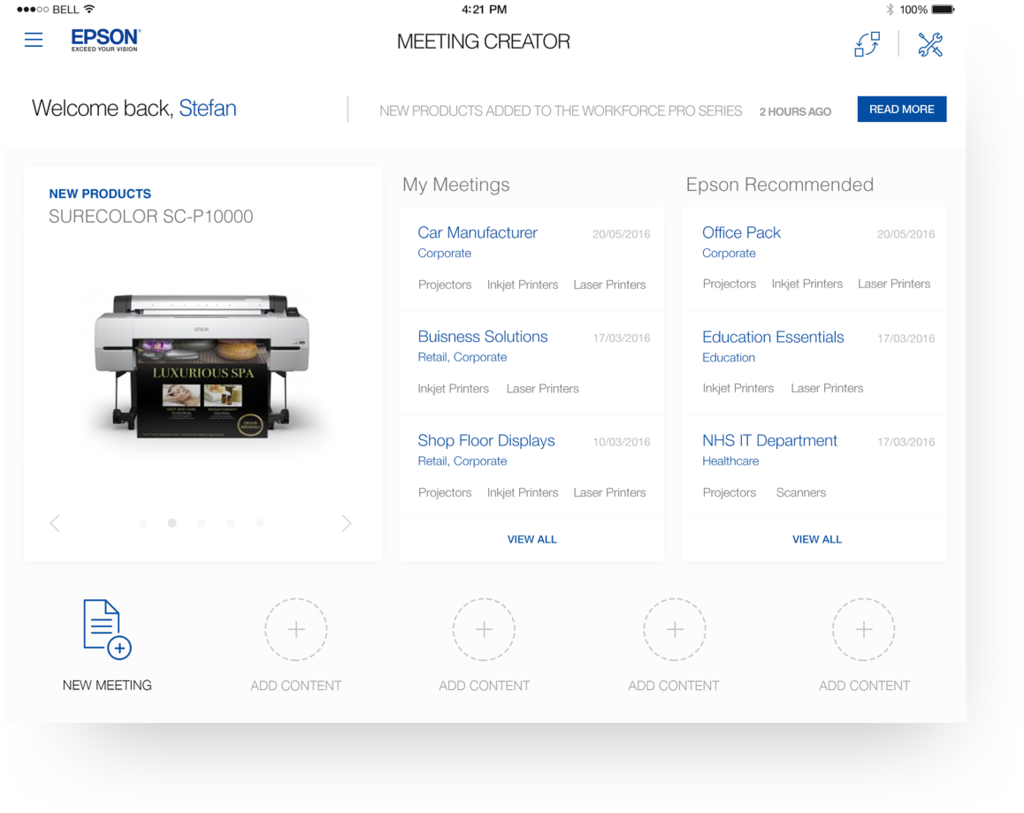
Task: Open the SureColor SC-P10000 printer image
Action: (x=202, y=366)
